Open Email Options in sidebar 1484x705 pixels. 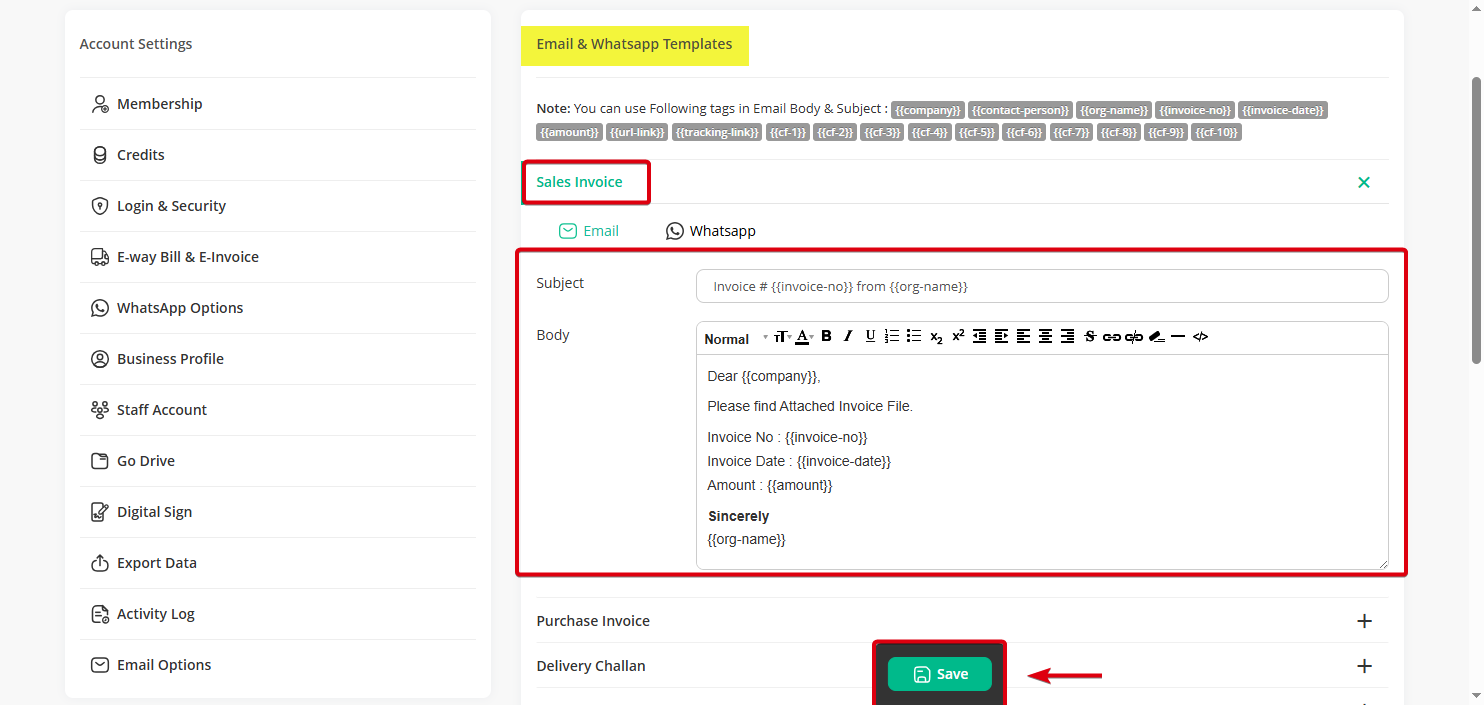point(278,665)
